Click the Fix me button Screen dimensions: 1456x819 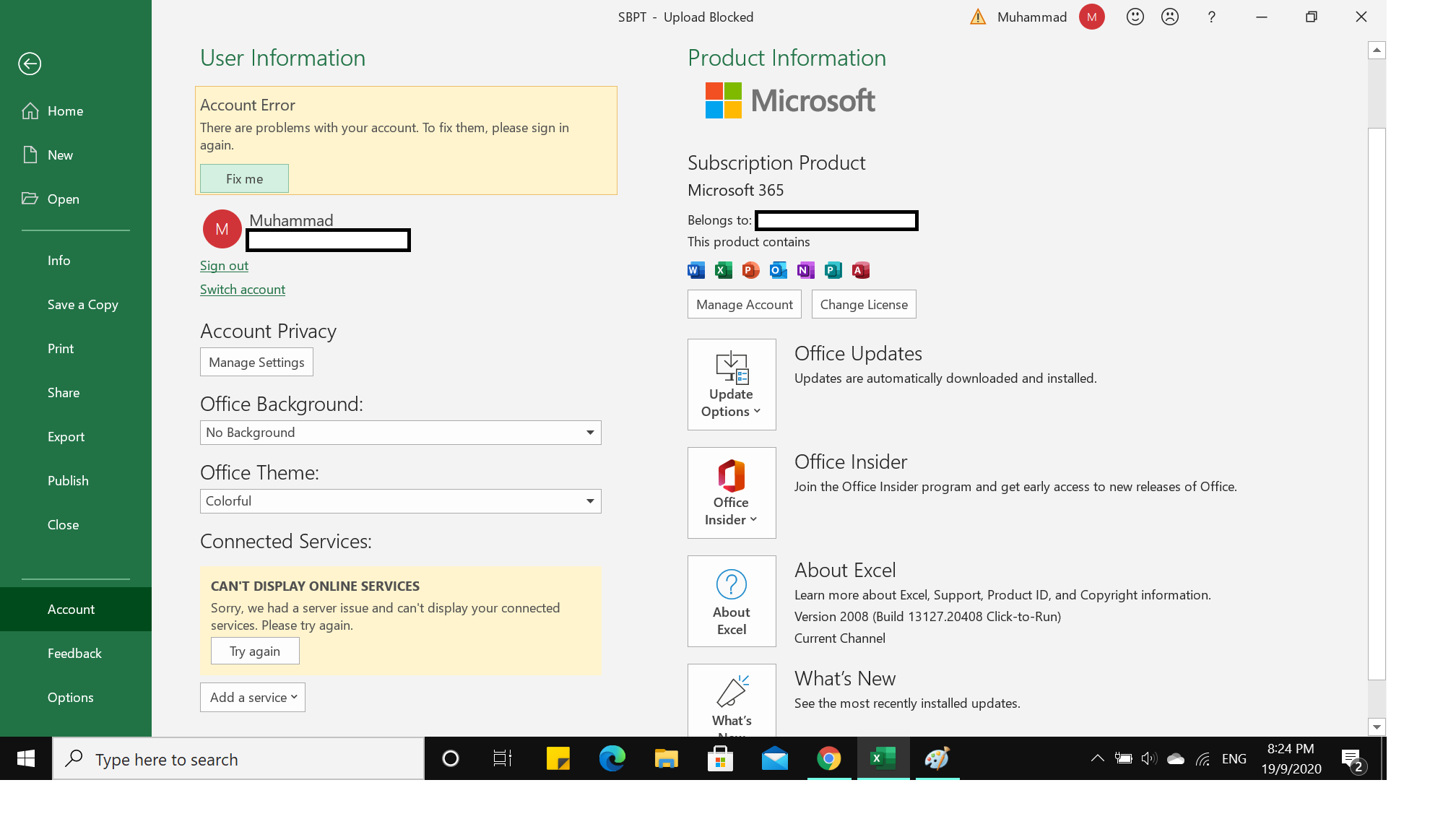click(x=244, y=178)
